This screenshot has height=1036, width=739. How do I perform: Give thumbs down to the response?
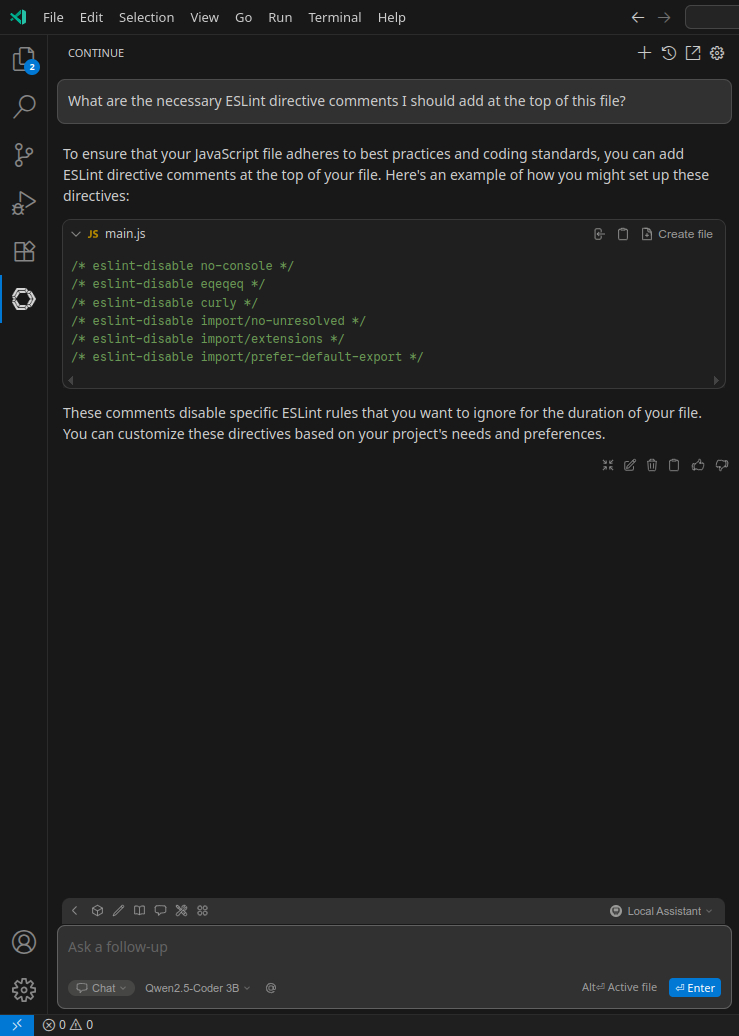click(722, 465)
